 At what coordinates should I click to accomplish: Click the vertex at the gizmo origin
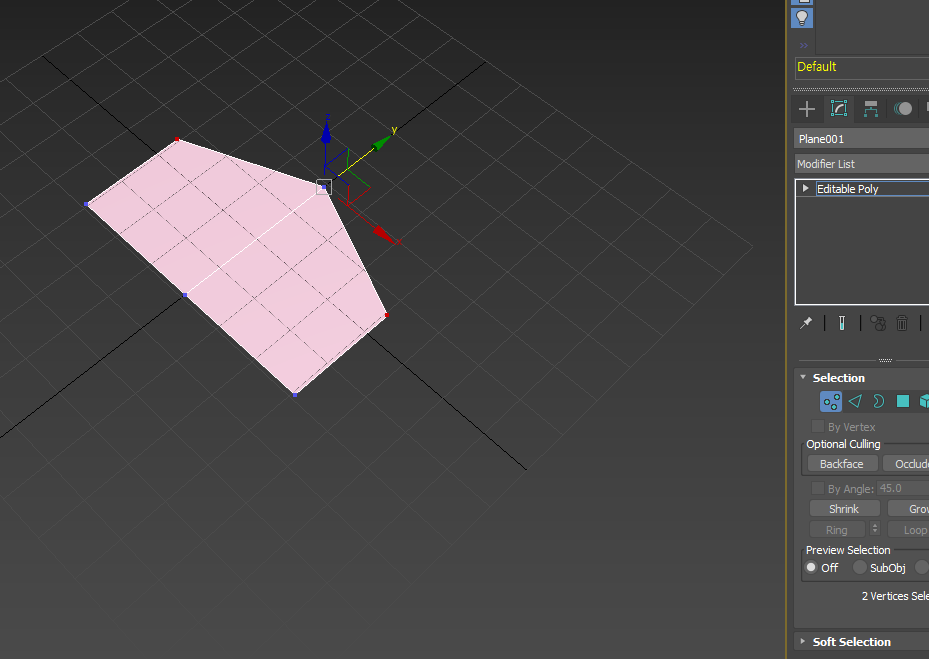pos(323,187)
